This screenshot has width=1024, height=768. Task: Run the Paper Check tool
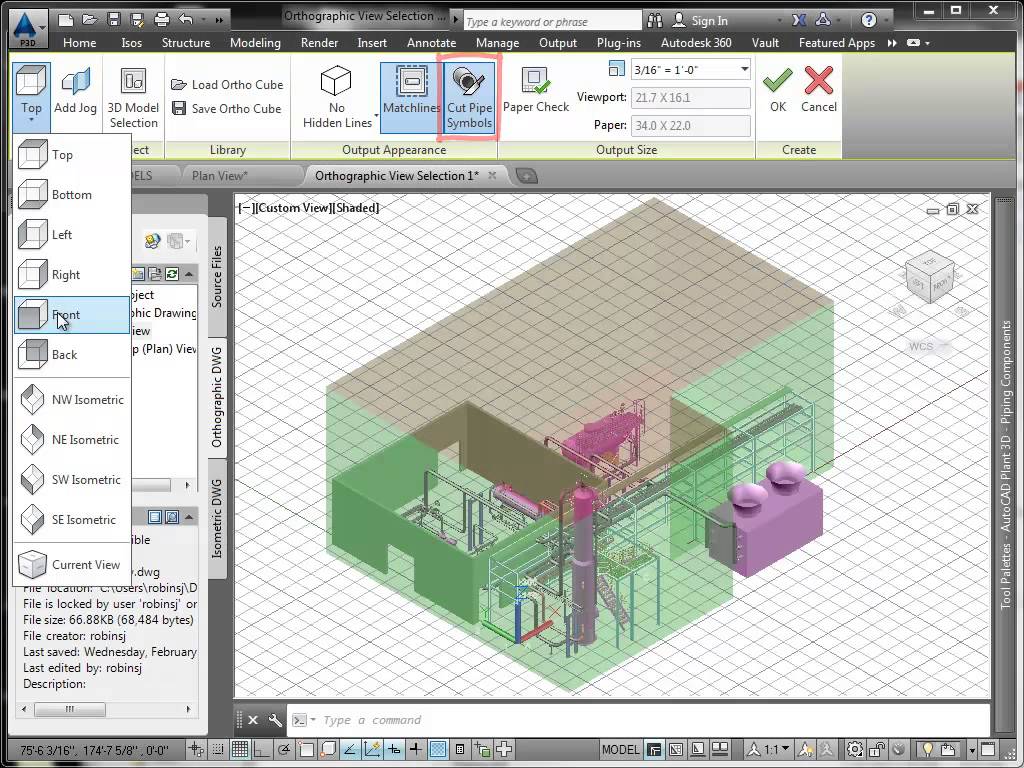tap(536, 92)
